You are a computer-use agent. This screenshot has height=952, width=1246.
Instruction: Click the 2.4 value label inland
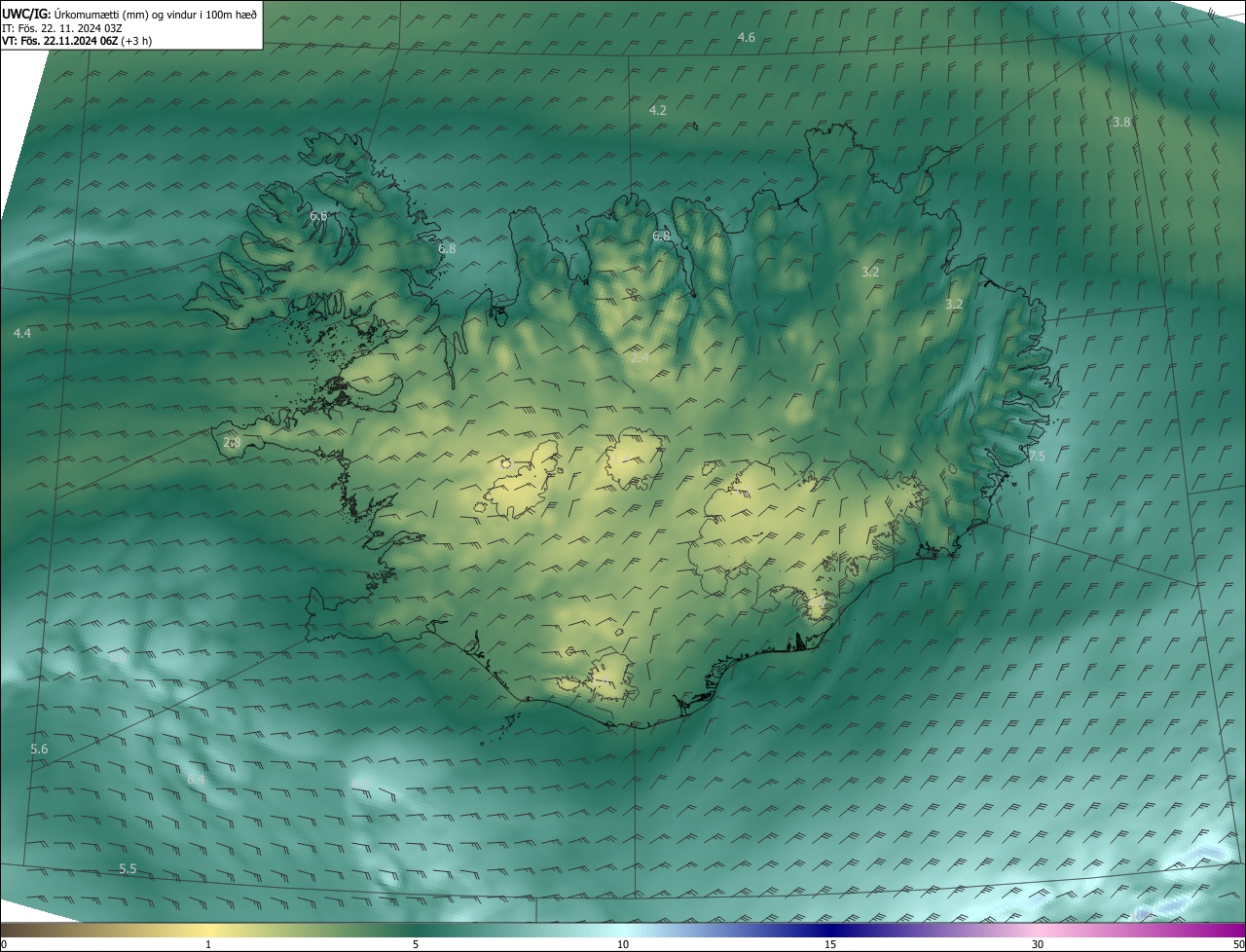pyautogui.click(x=640, y=358)
